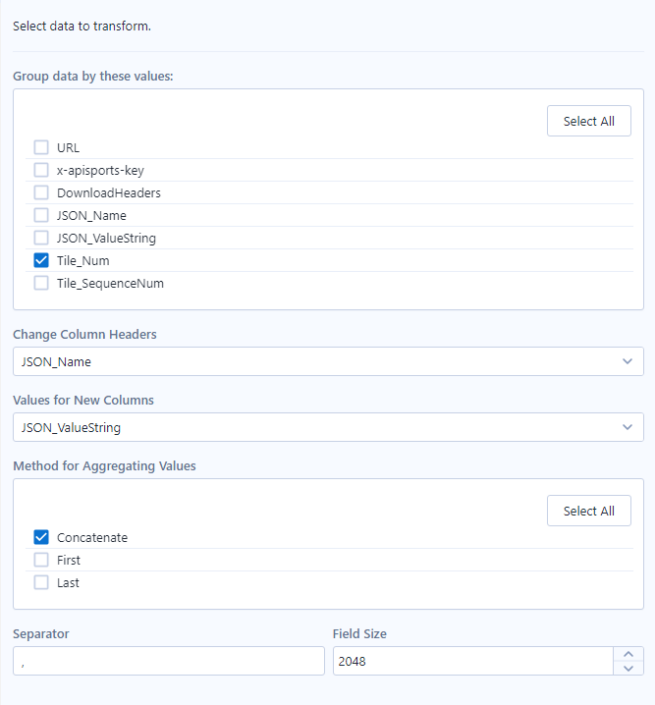Click Select All for aggregating methods

point(588,511)
